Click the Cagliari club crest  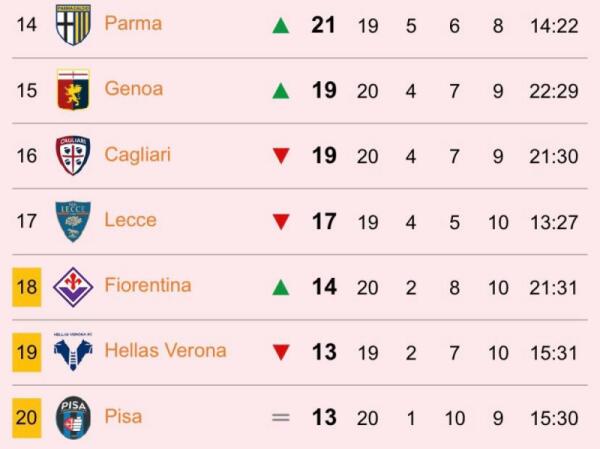point(73,155)
